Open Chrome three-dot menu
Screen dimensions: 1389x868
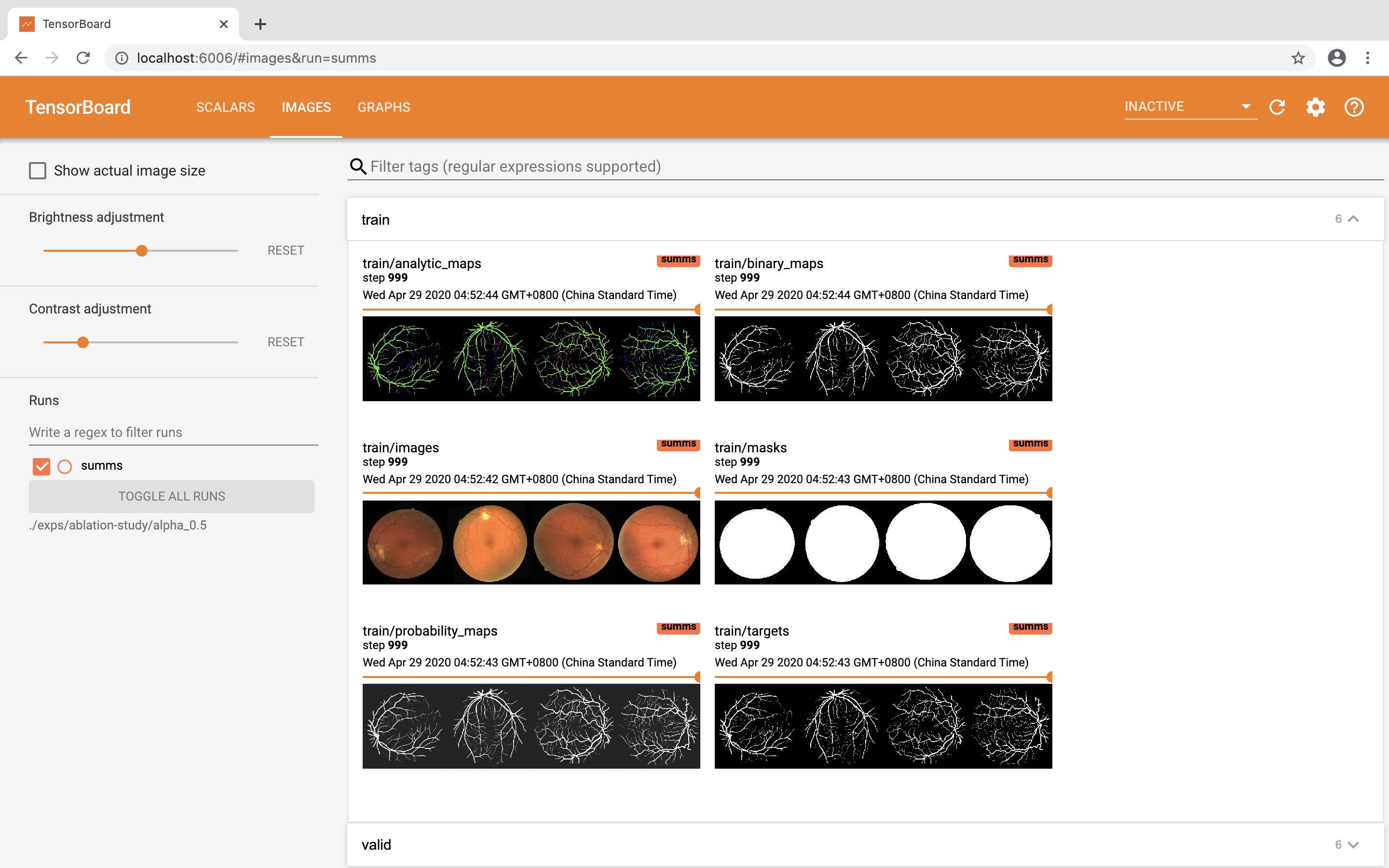(x=1367, y=58)
